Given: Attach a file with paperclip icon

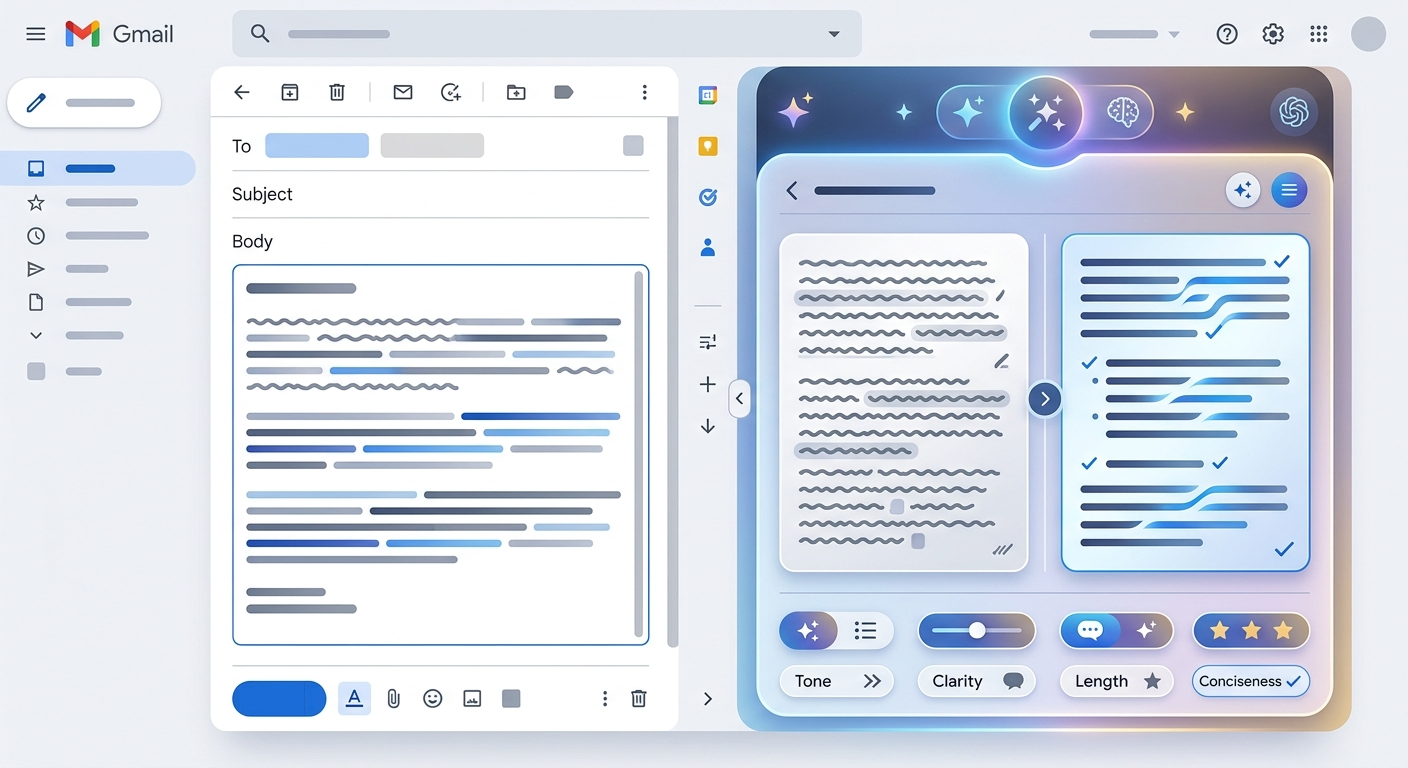Looking at the screenshot, I should click(394, 699).
